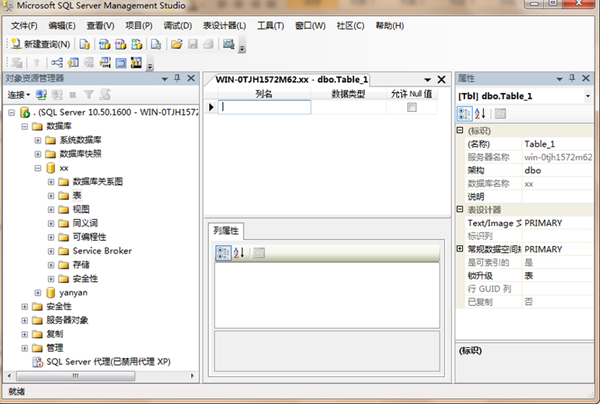Viewport: 600px width, 404px height.
Task: Click the categorized icon in 列属性 pane
Action: tap(224, 253)
